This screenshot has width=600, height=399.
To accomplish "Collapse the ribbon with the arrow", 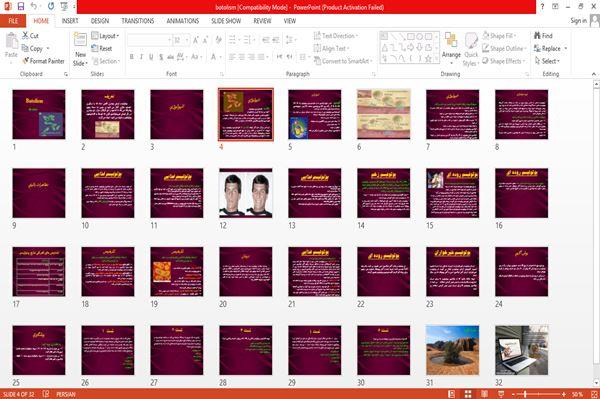I will tap(593, 74).
